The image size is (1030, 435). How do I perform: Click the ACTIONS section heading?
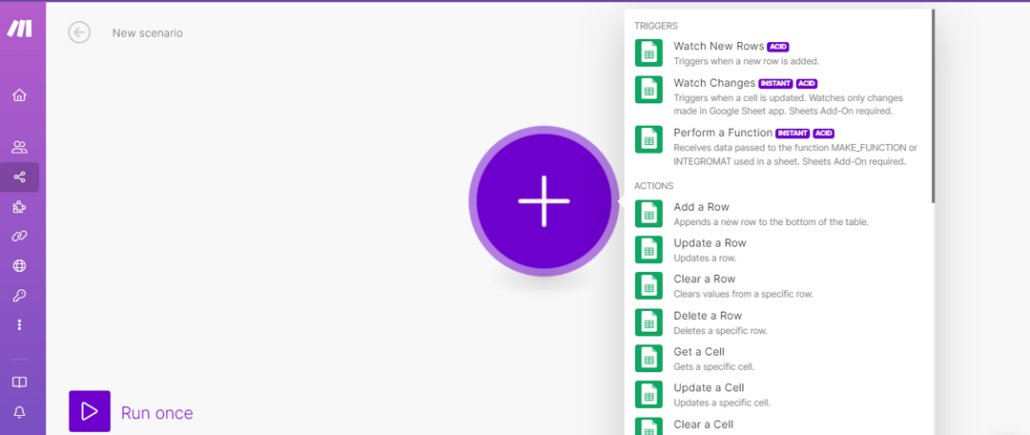coord(654,186)
